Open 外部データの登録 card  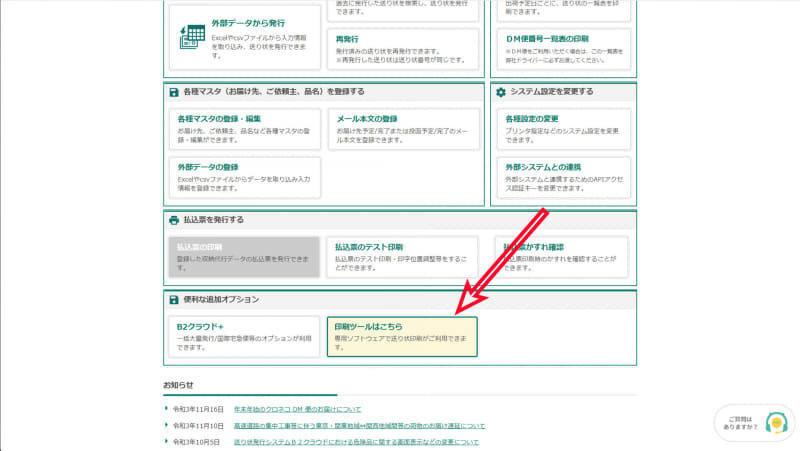coord(245,177)
